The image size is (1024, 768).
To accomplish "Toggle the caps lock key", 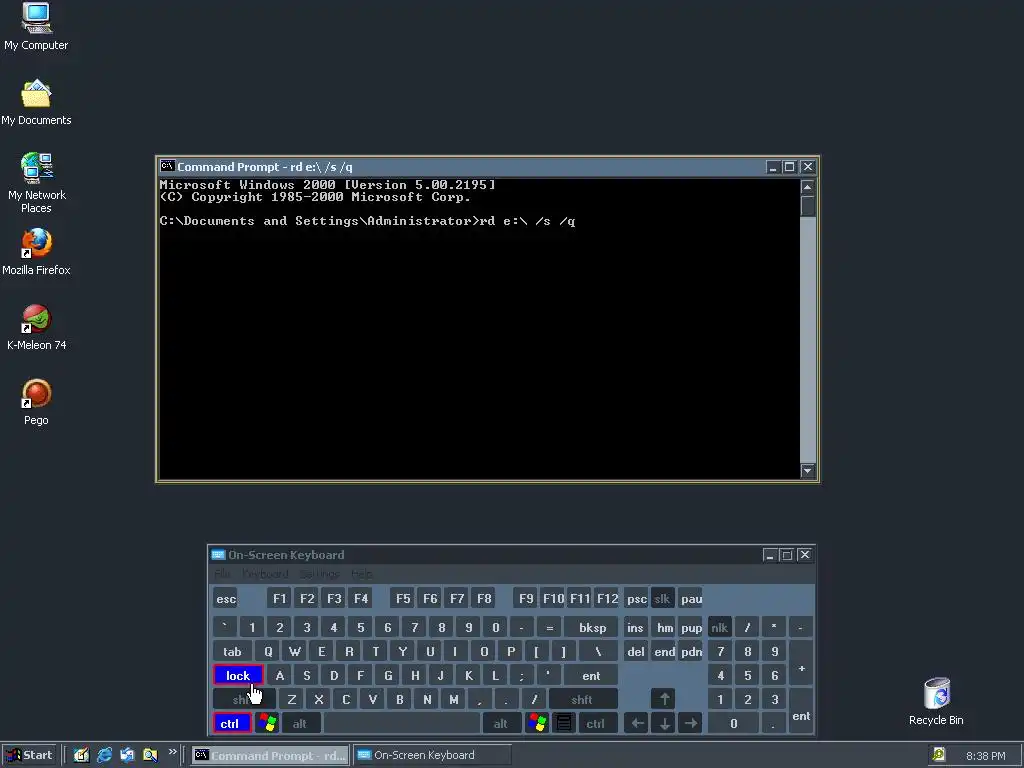I will tap(238, 675).
